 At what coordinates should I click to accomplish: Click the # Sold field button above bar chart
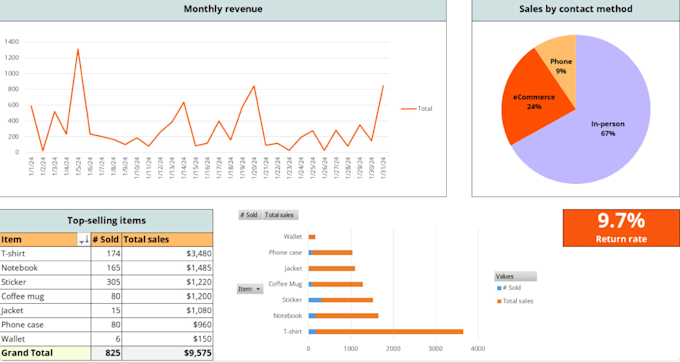tap(250, 215)
